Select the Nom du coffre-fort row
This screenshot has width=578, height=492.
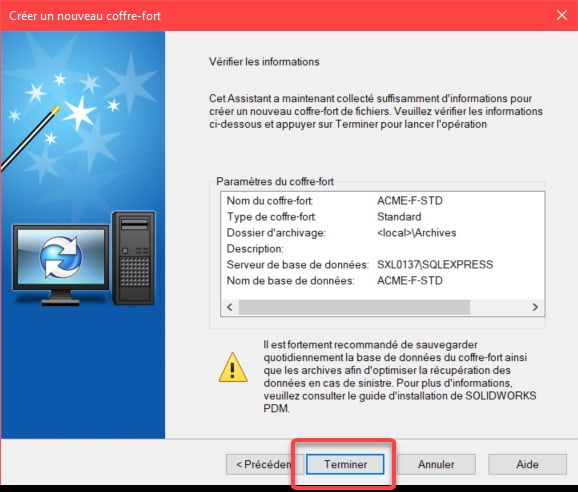click(x=382, y=200)
